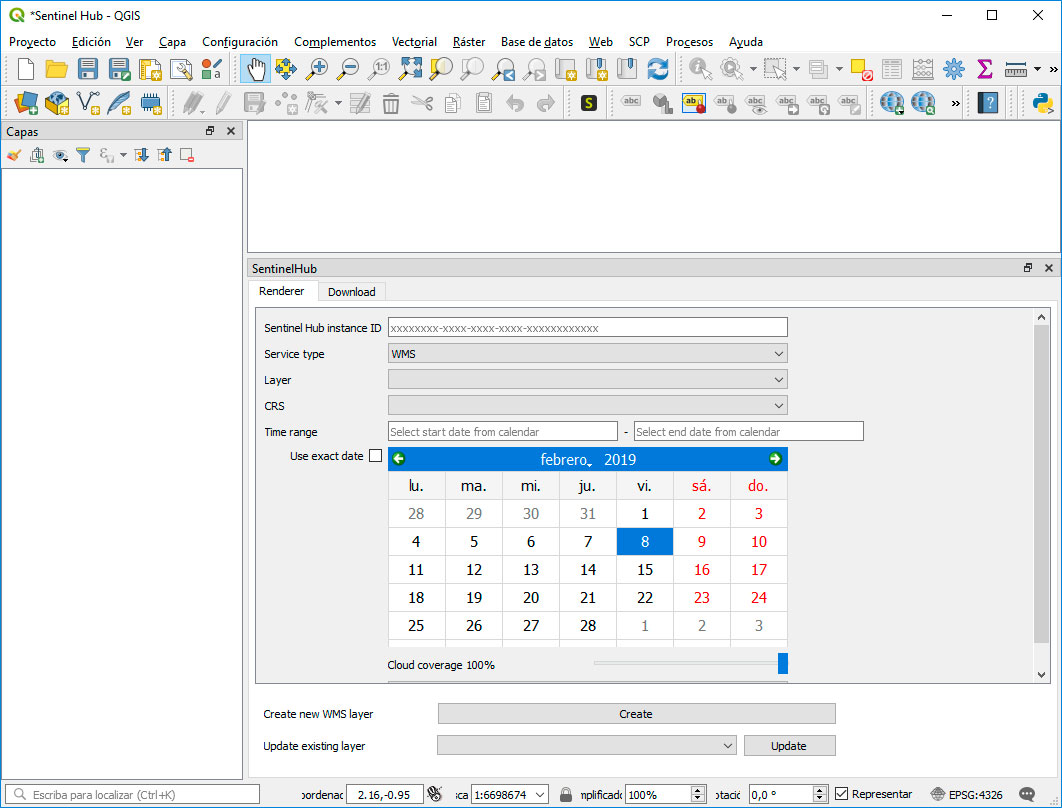Image resolution: width=1062 pixels, height=808 pixels.
Task: Open the Processing toolbox gear icon
Action: coord(954,69)
